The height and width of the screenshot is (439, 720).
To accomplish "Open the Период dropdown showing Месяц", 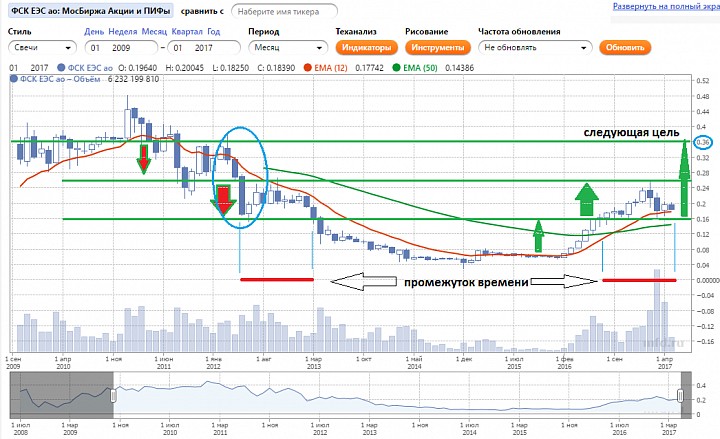I will (288, 47).
